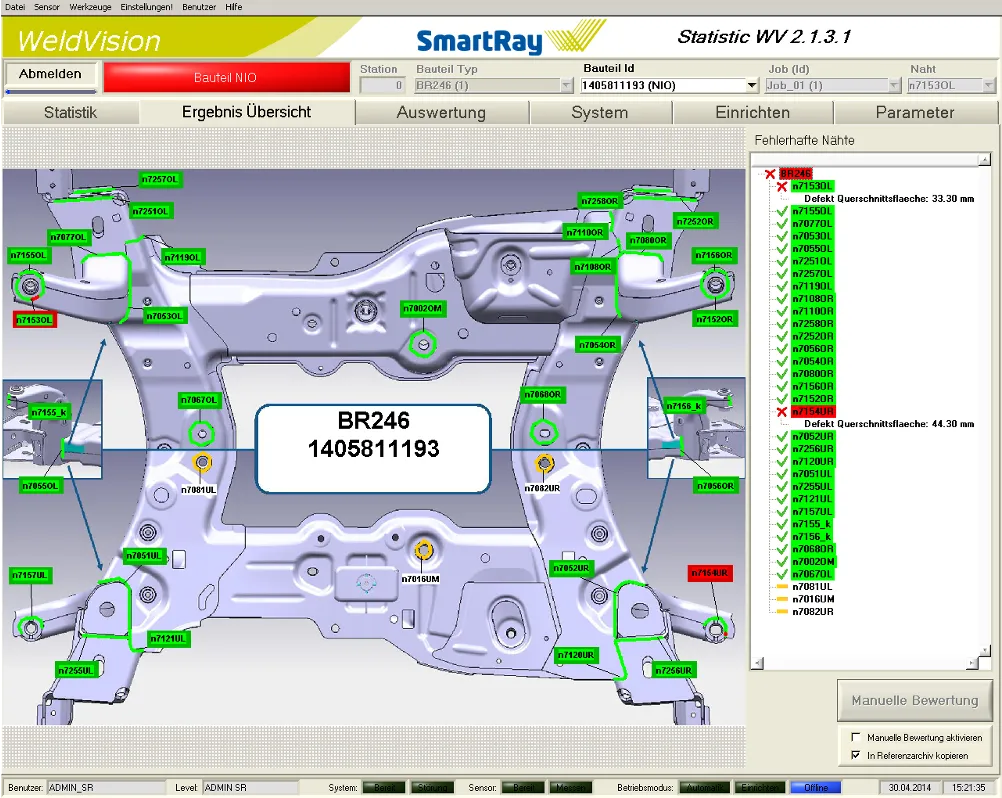Click the Störung system indicator

432,787
